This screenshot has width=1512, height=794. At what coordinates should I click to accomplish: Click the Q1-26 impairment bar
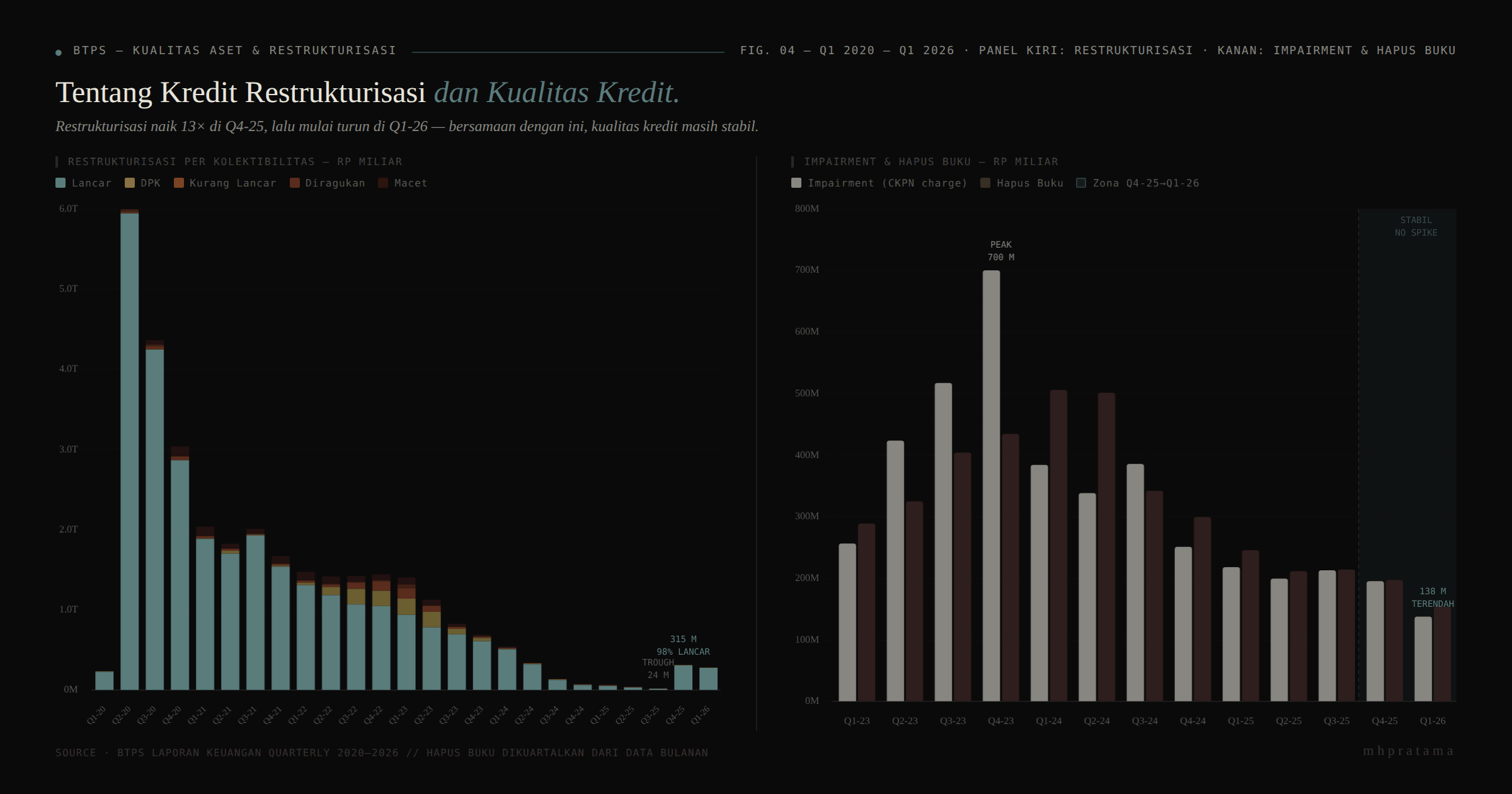tap(1423, 659)
